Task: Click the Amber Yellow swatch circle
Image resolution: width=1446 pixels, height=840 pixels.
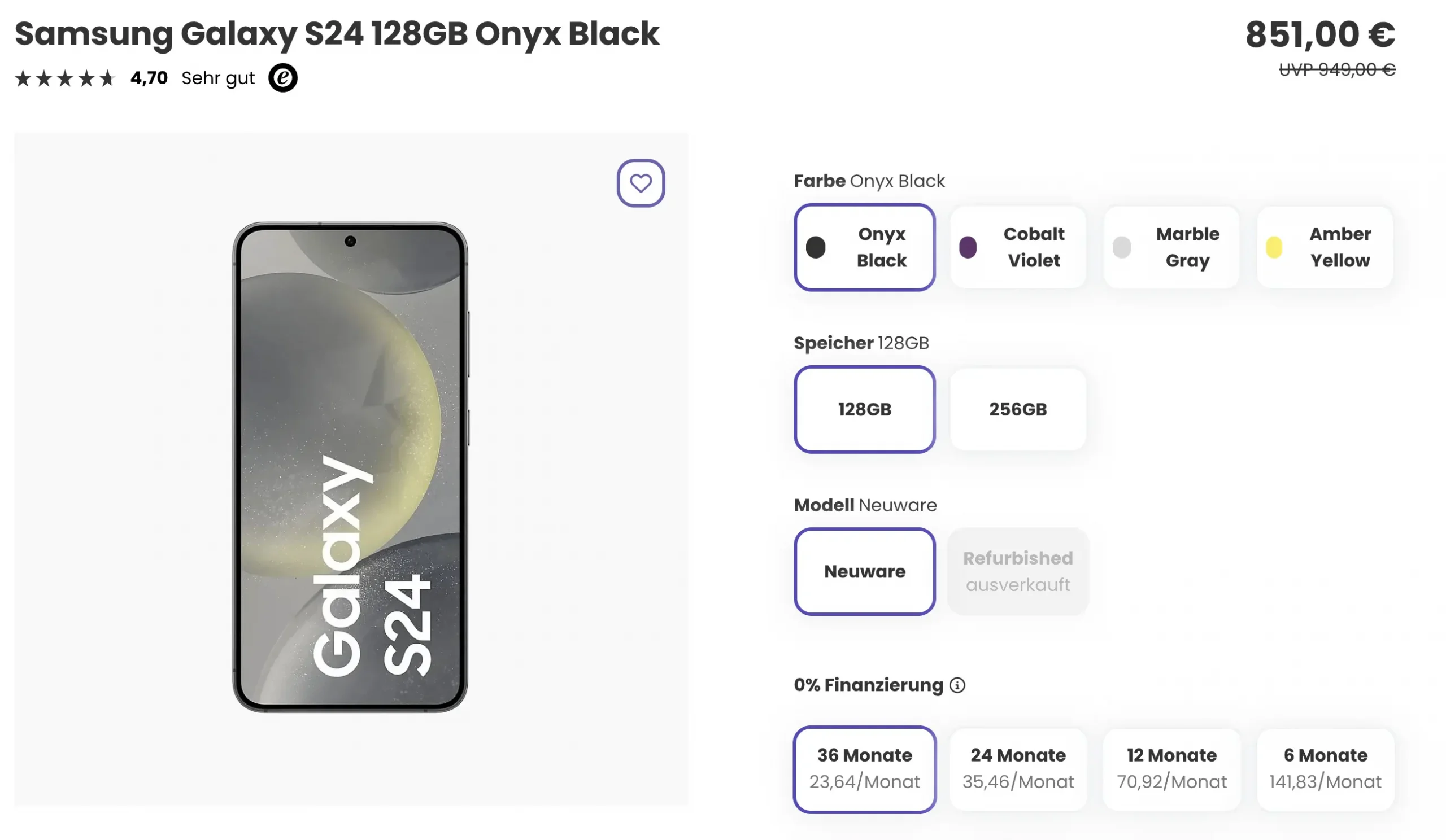Action: coord(1275,247)
